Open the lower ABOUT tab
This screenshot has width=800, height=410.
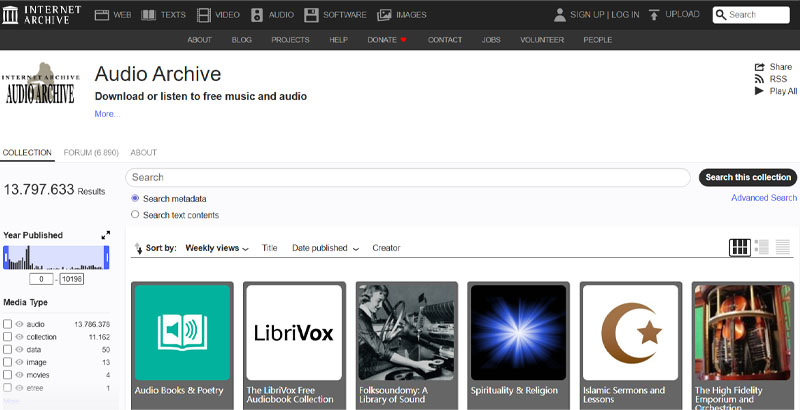pyautogui.click(x=143, y=152)
